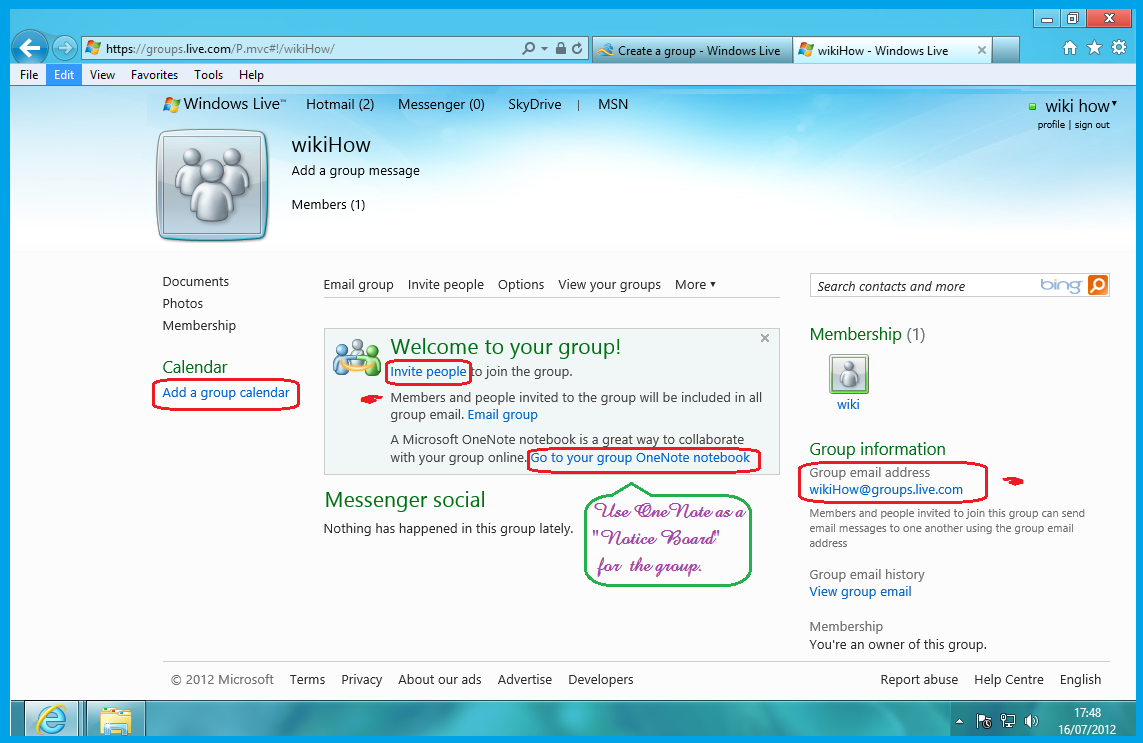Click Add a group calendar
This screenshot has width=1143, height=743.
click(226, 392)
